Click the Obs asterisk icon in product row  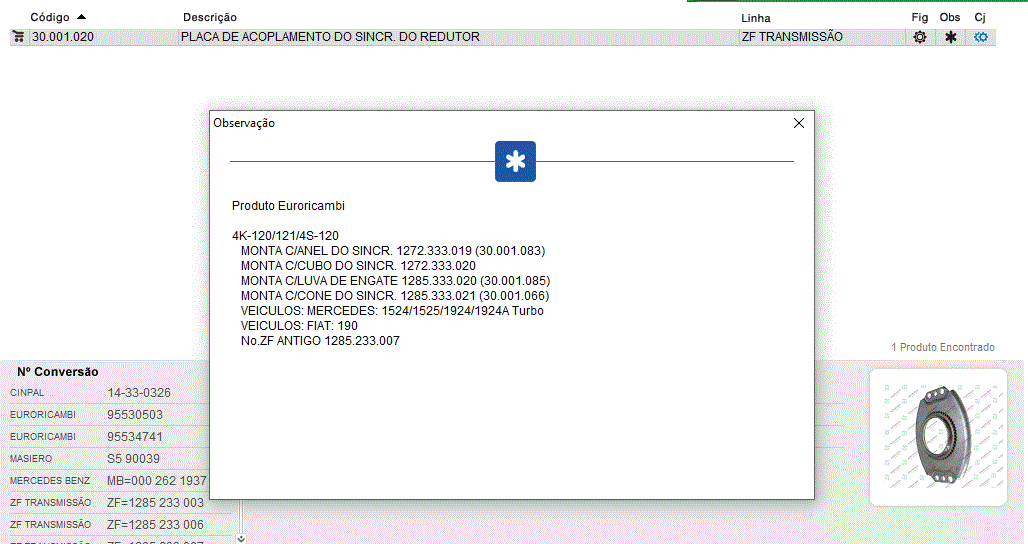coord(950,37)
